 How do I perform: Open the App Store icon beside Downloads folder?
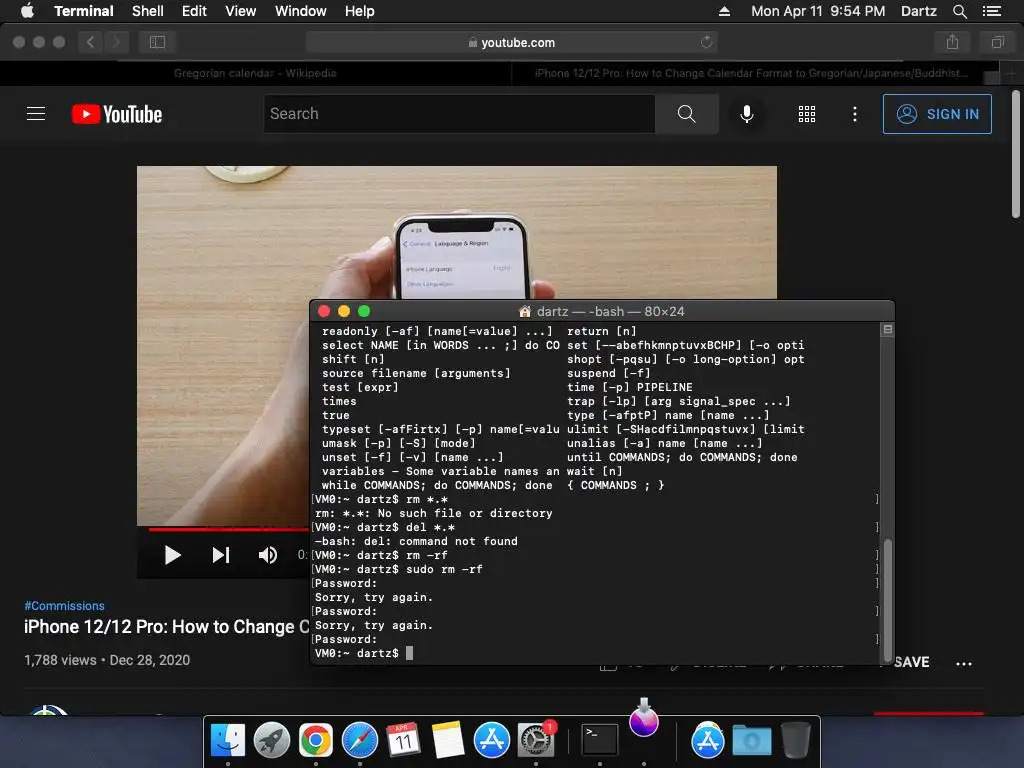click(x=708, y=740)
